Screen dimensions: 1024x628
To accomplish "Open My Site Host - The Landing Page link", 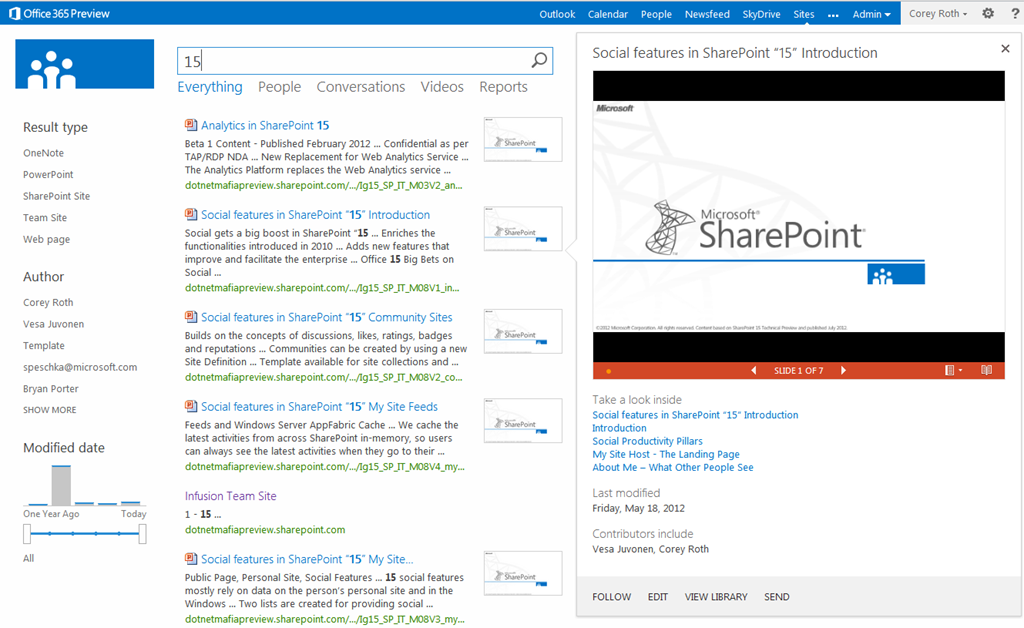I will coord(665,454).
